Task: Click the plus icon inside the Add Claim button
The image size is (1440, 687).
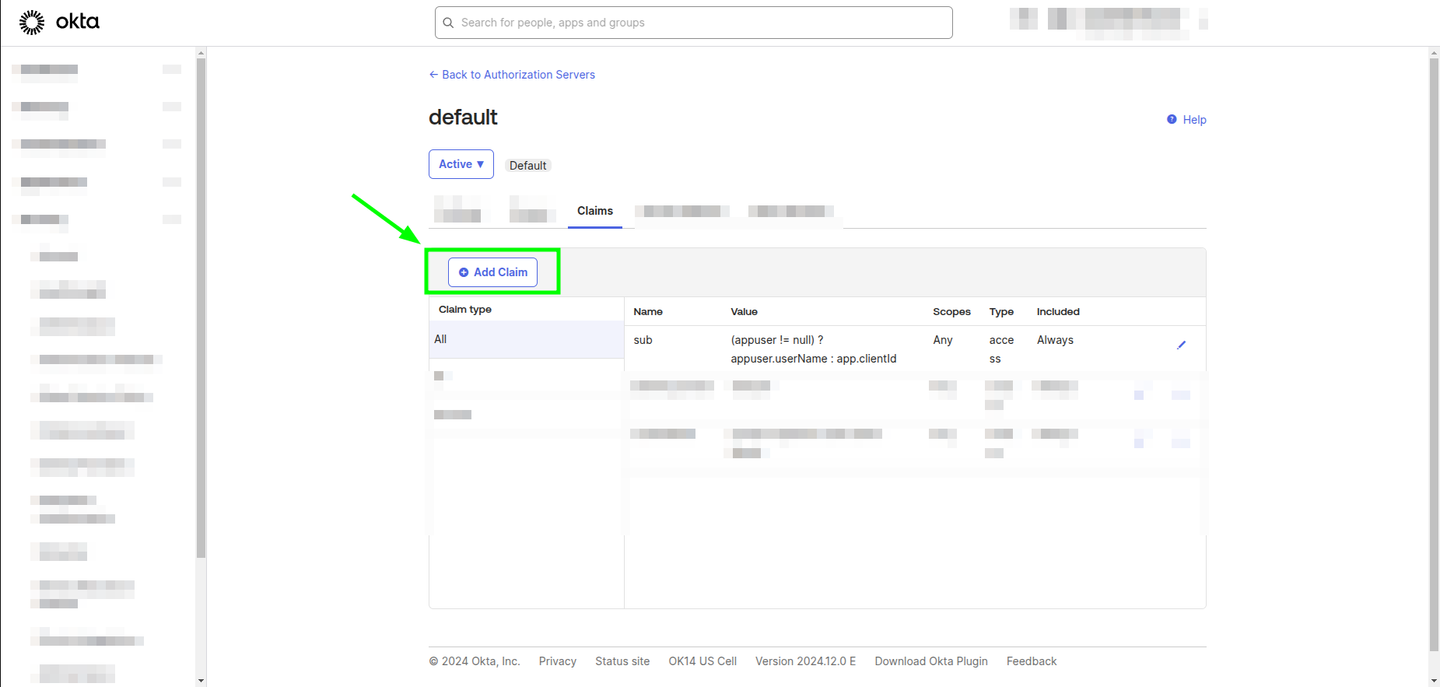Action: click(462, 272)
